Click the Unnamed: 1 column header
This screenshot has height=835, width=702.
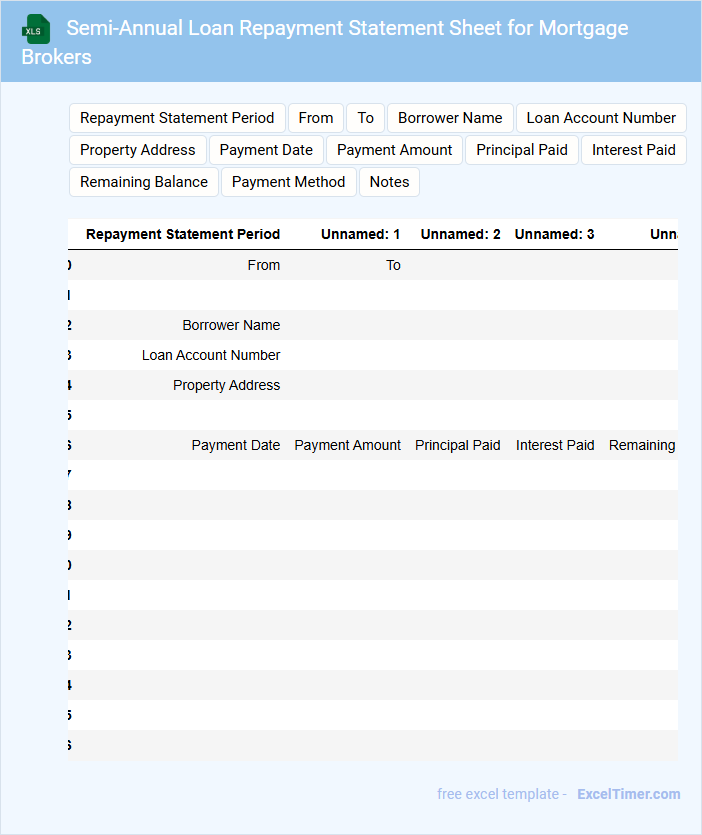[x=360, y=234]
